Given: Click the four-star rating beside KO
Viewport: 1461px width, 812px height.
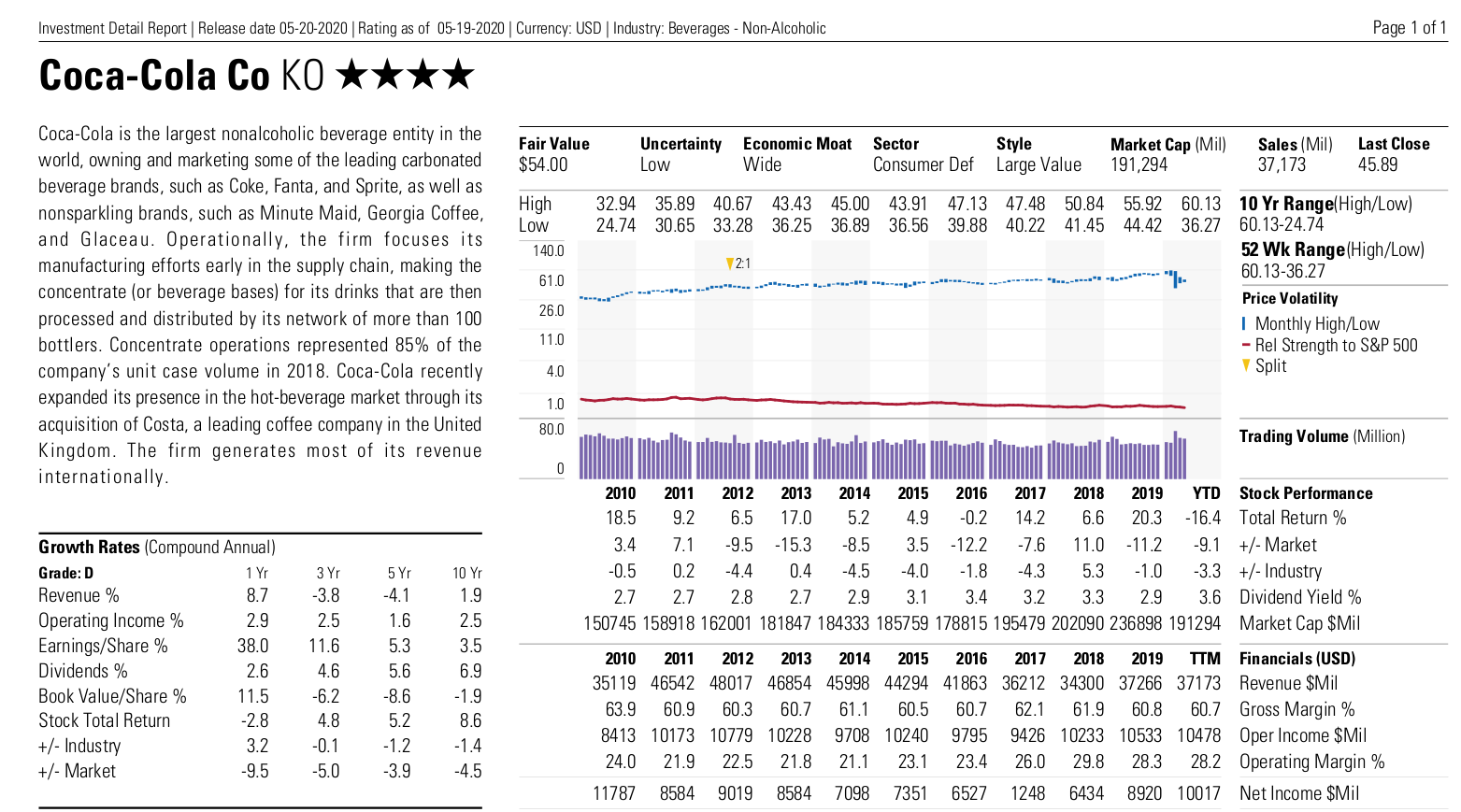Looking at the screenshot, I should (405, 75).
